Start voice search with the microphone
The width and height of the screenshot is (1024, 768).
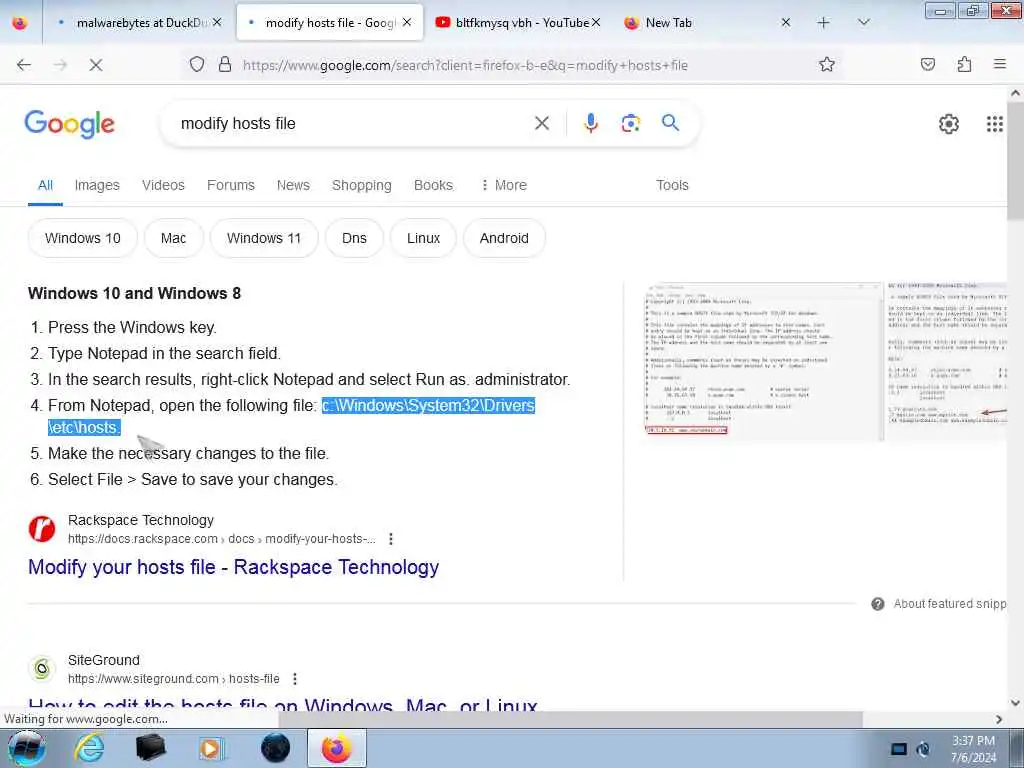pyautogui.click(x=590, y=123)
